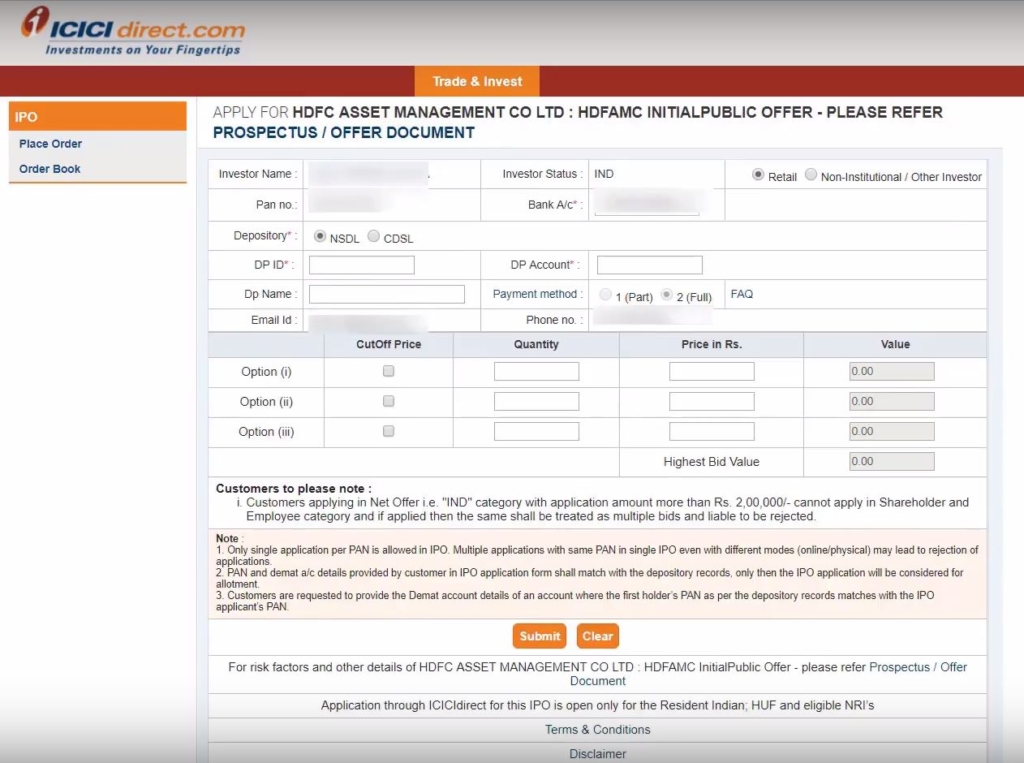Viewport: 1024px width, 763px height.
Task: Click the Value field for Option (i)
Action: pos(891,371)
